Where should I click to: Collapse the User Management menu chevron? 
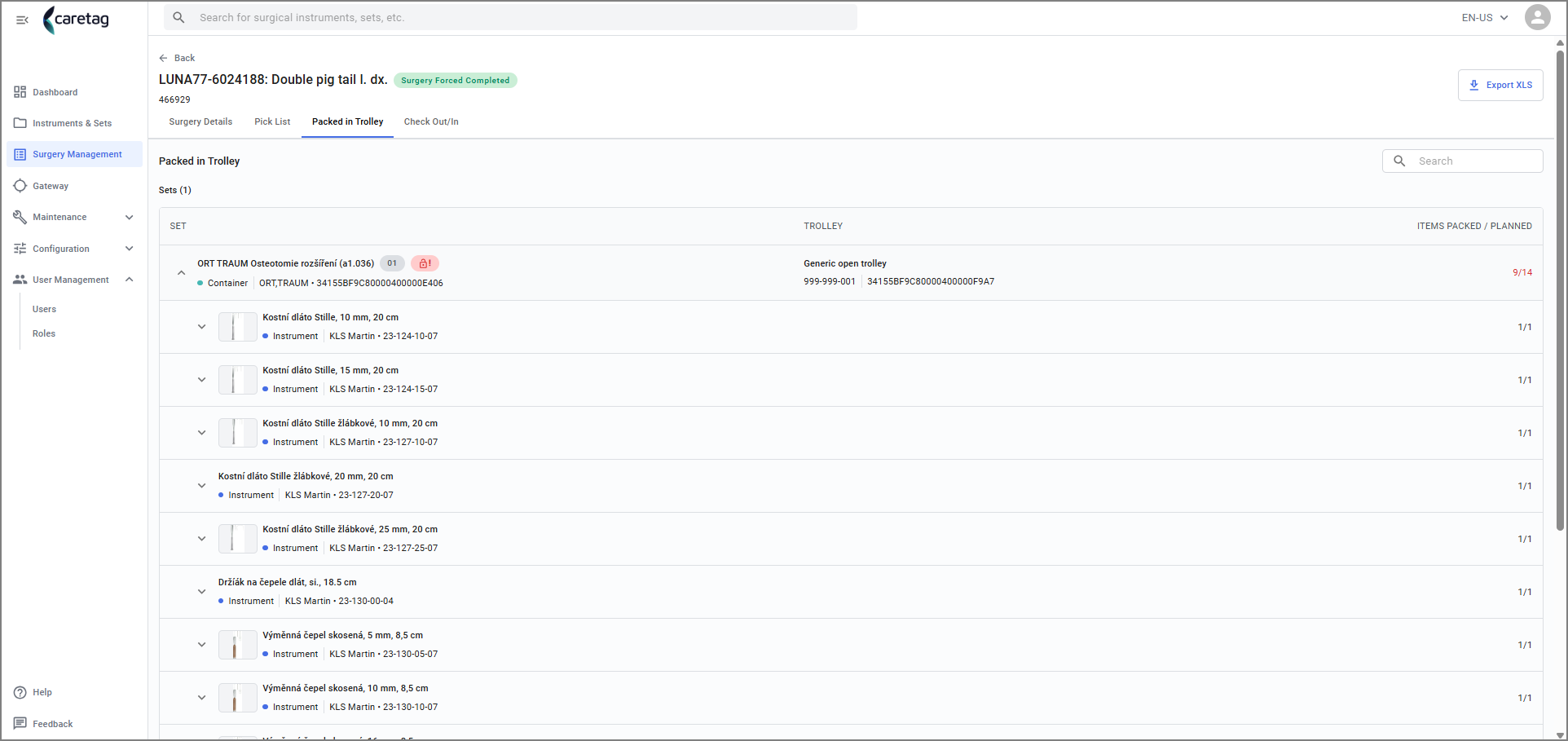(x=129, y=280)
